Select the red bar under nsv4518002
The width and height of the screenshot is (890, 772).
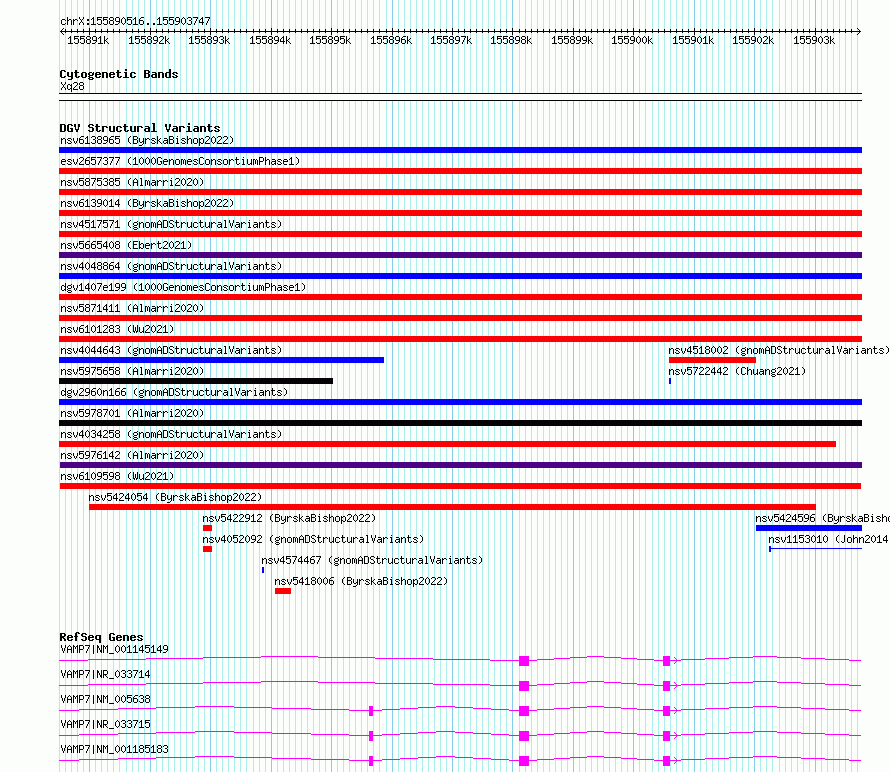coord(712,360)
